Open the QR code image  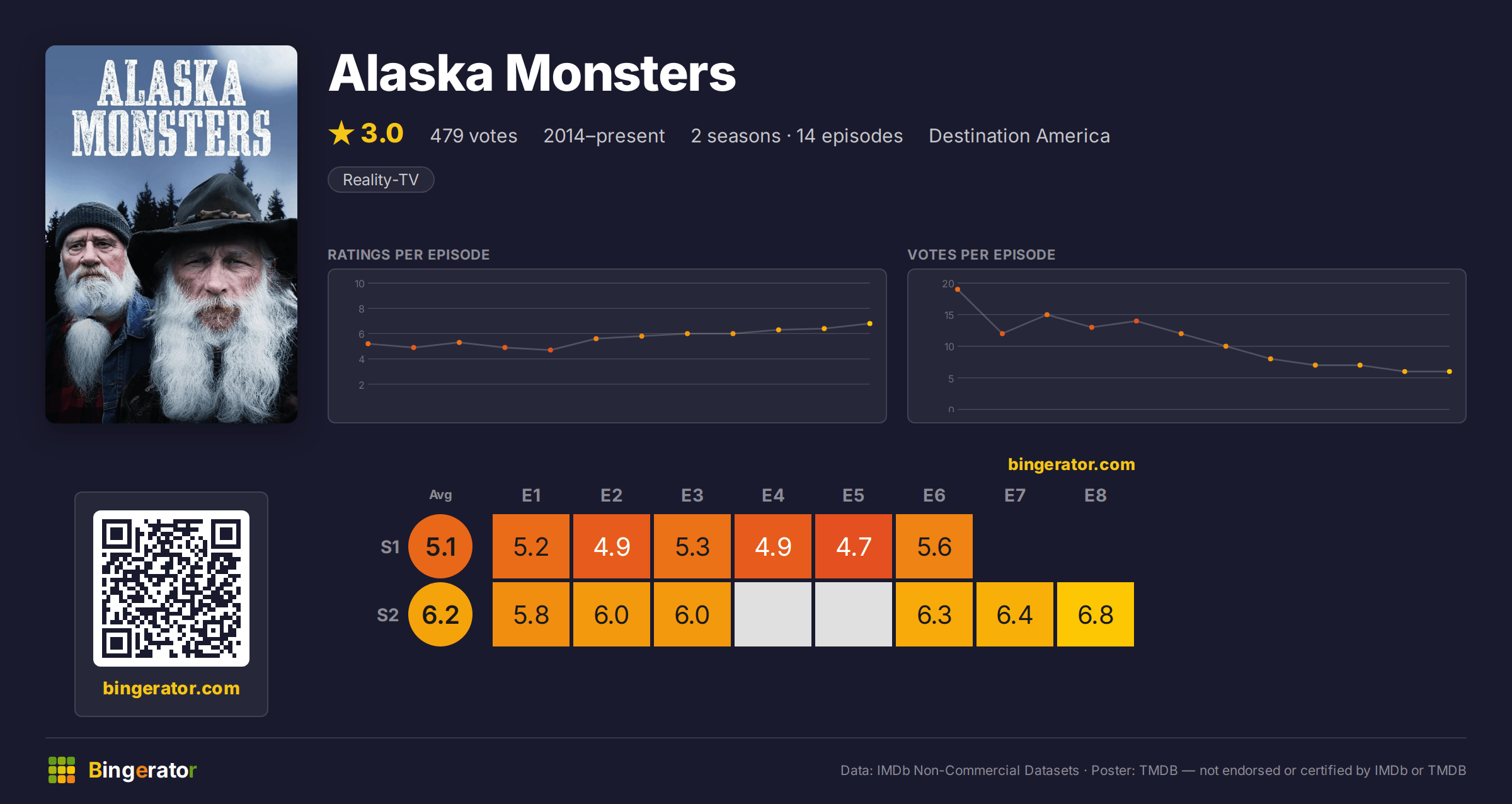coord(171,589)
